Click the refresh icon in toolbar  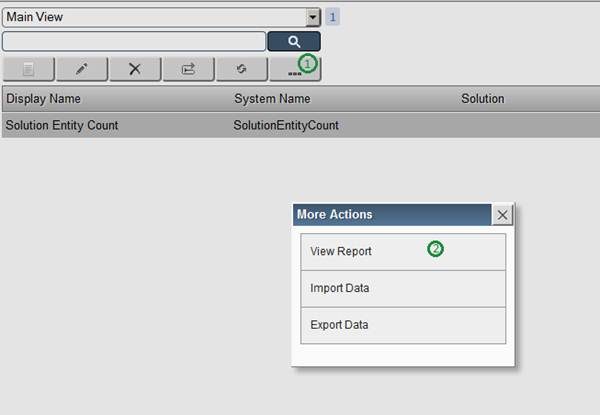[241, 69]
